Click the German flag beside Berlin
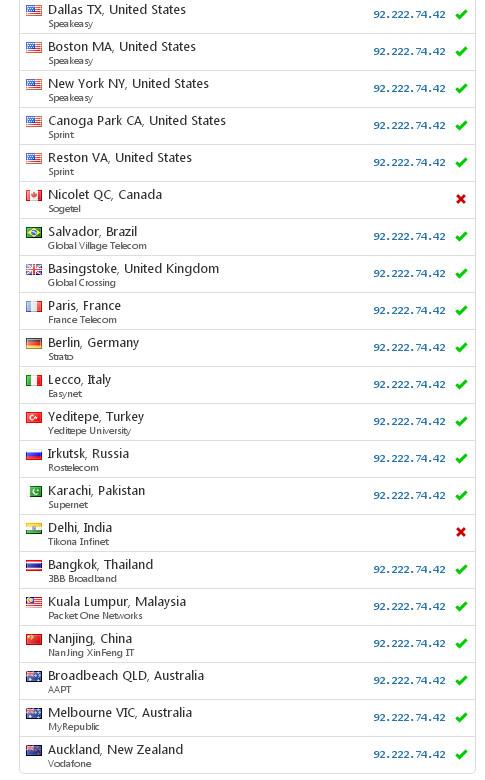Viewport: 485px width, 780px height. [x=34, y=343]
